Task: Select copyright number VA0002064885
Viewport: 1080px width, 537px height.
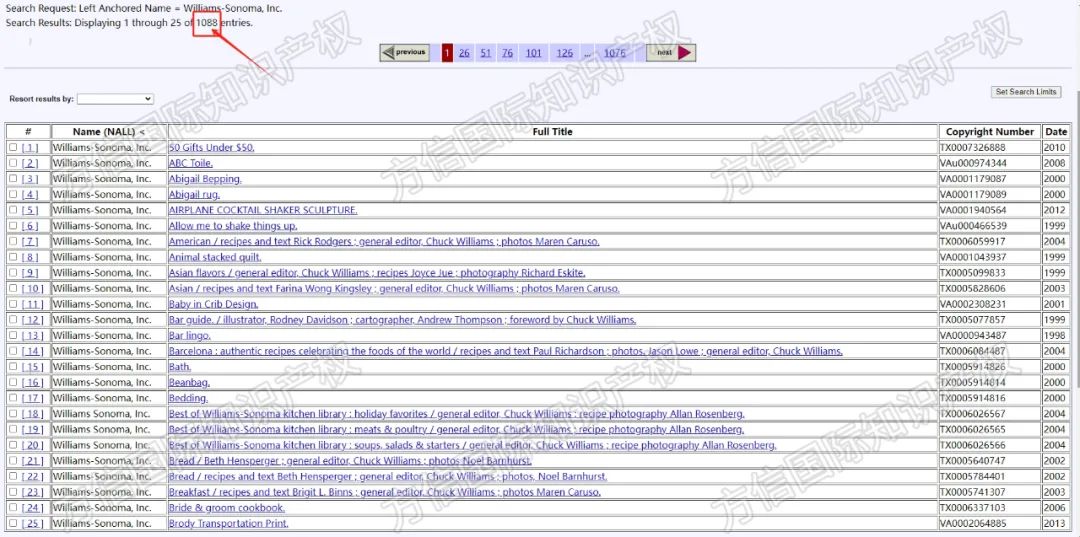Action: (973, 523)
